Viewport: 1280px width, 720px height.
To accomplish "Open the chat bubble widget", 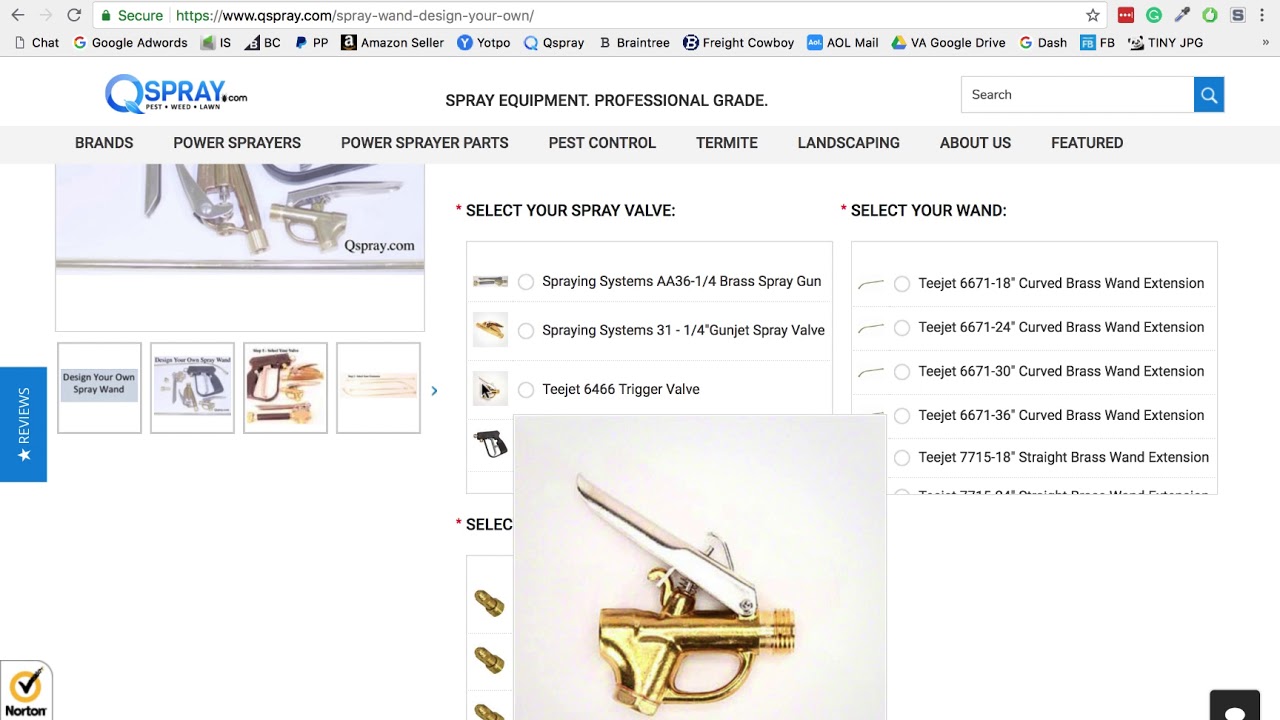I will (1235, 706).
